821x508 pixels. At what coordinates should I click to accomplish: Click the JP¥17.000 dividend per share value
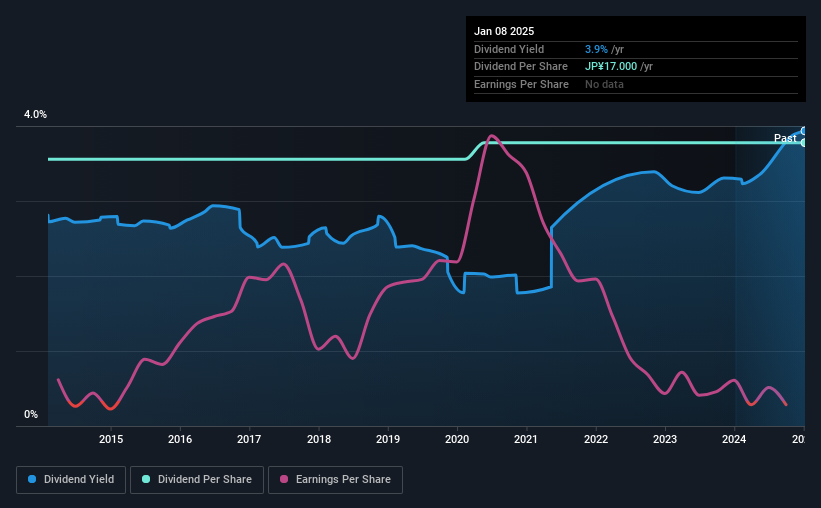[611, 67]
